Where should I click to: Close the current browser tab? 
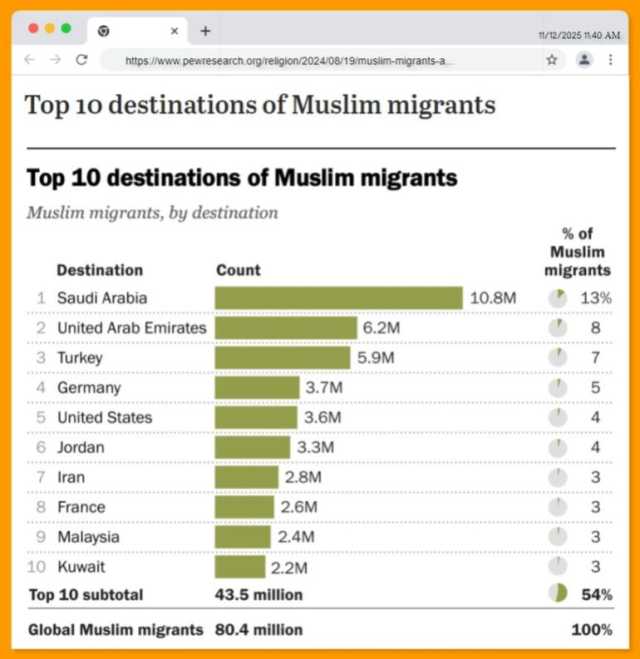click(x=175, y=31)
